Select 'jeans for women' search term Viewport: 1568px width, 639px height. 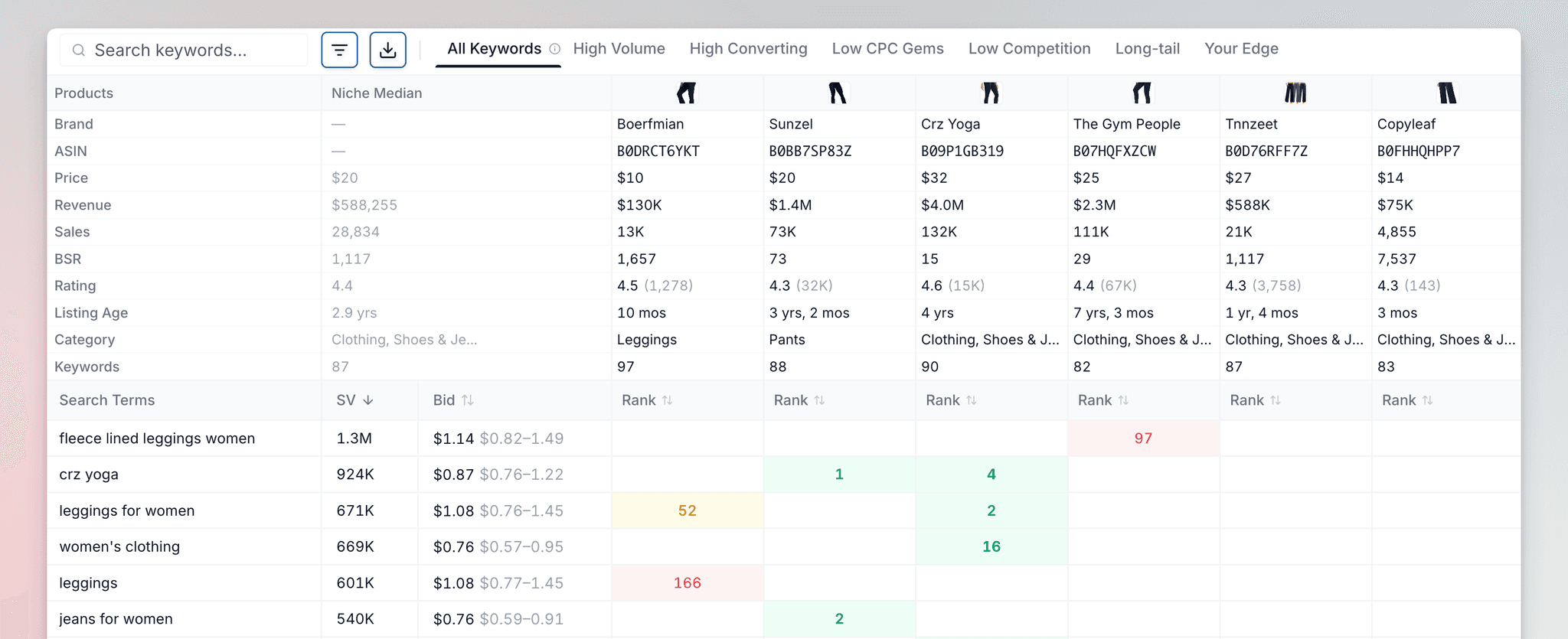[x=116, y=619]
